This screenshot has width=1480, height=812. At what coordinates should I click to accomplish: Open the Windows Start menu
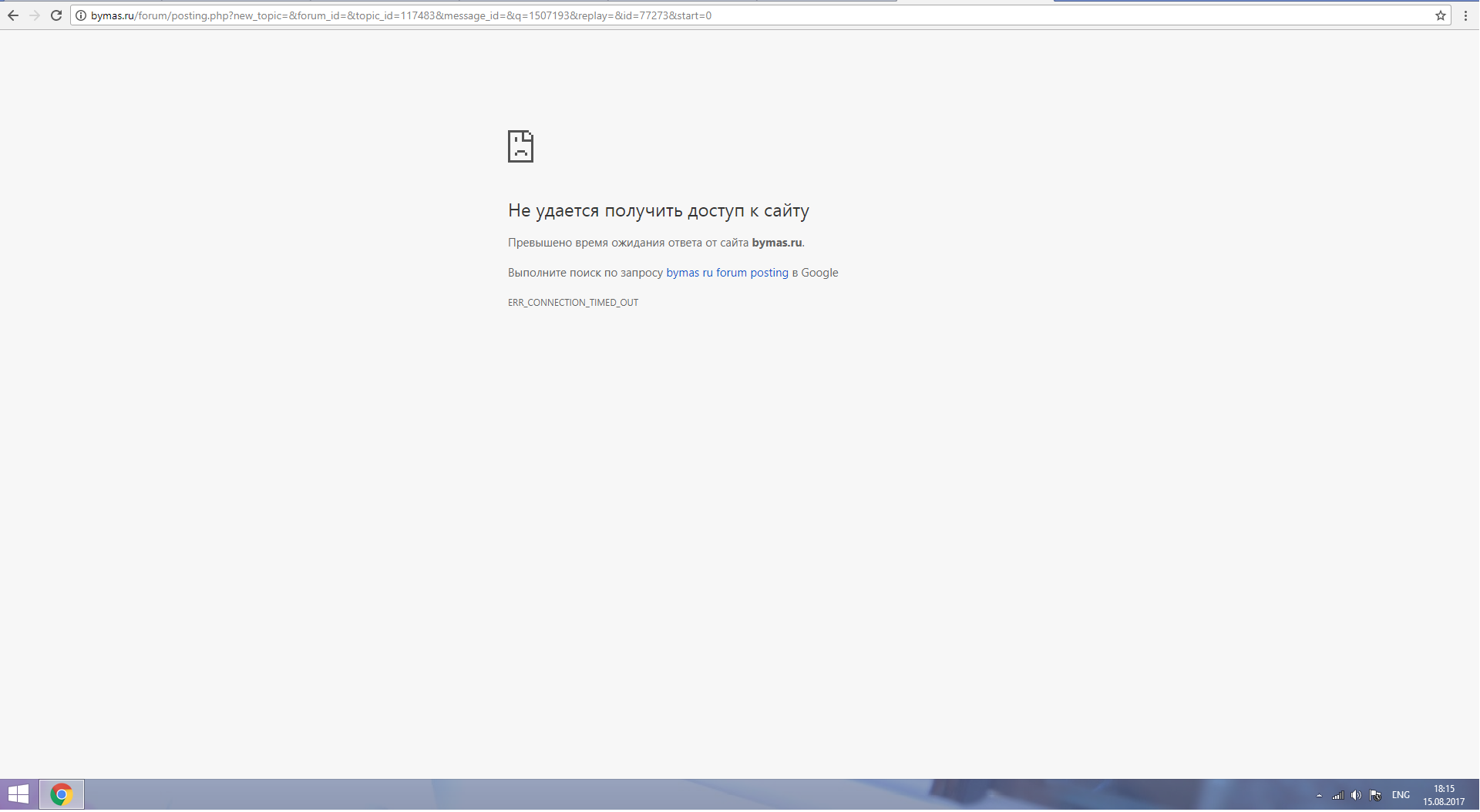18,794
